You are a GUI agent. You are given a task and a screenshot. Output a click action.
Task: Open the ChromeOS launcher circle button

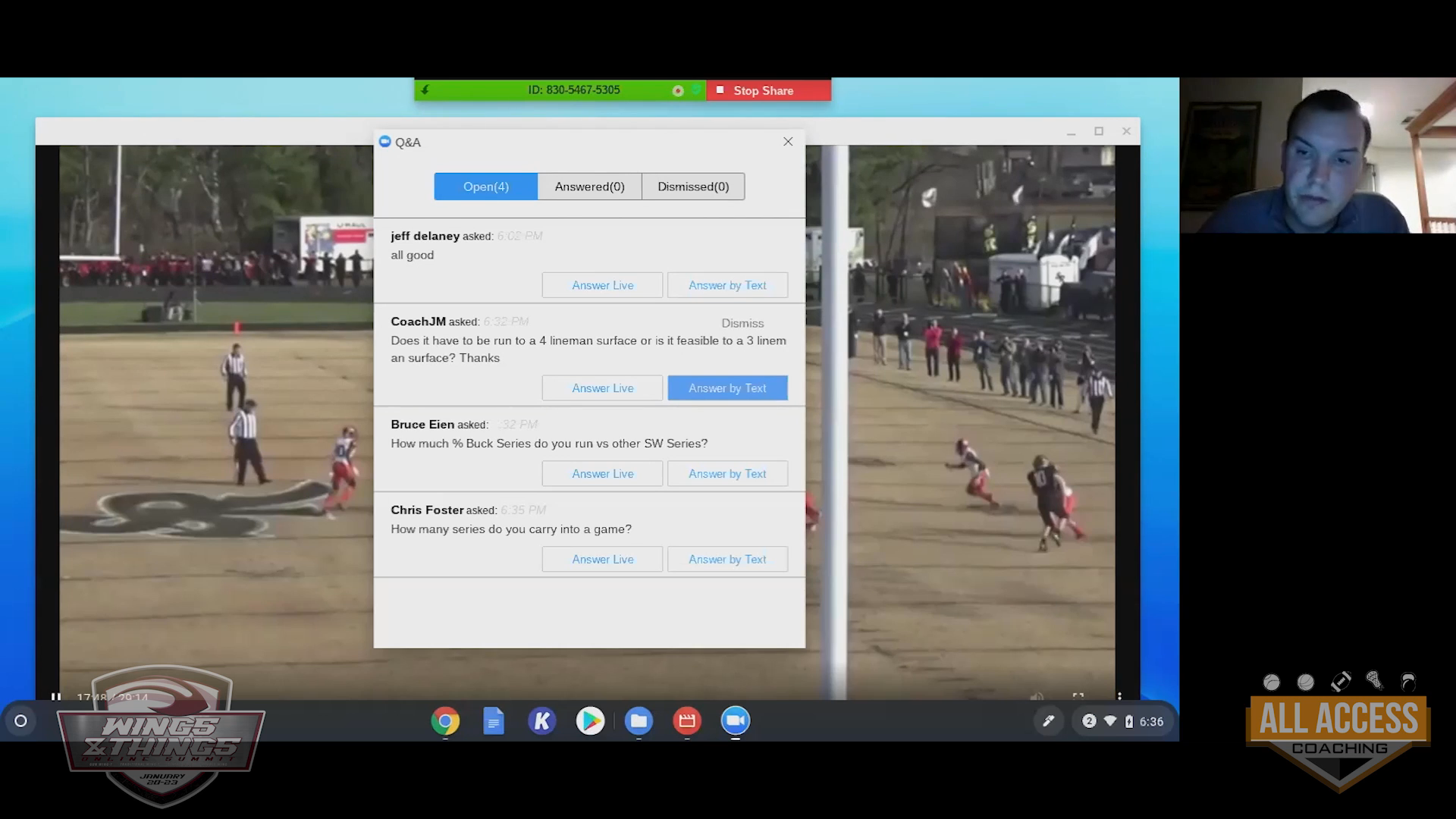click(21, 721)
